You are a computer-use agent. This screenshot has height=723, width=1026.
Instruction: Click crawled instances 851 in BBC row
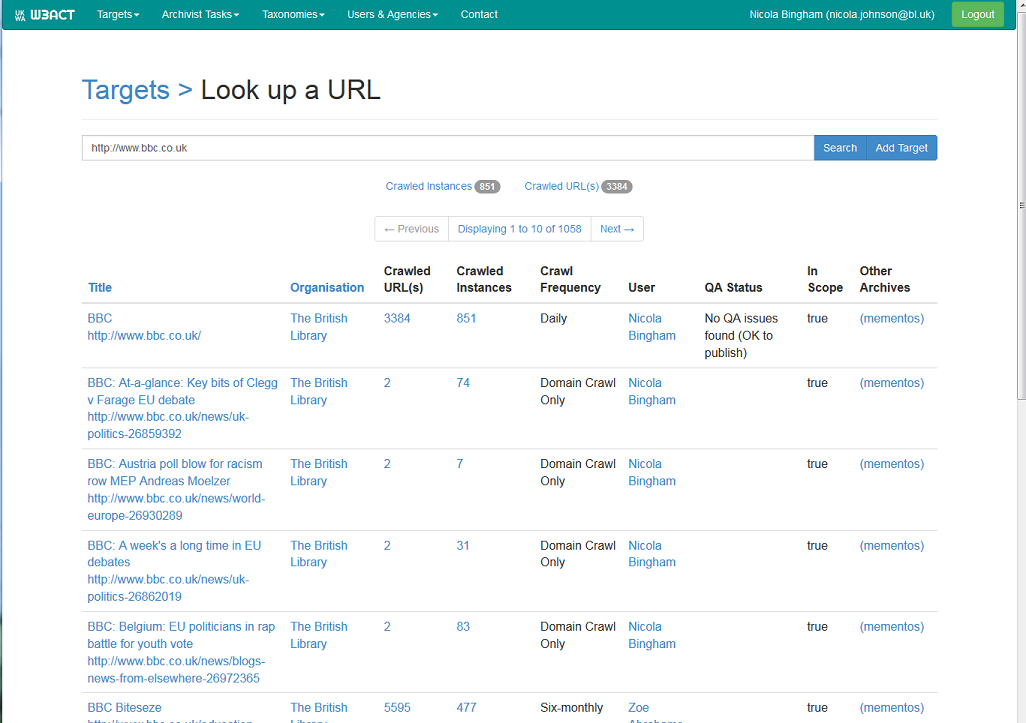point(466,319)
